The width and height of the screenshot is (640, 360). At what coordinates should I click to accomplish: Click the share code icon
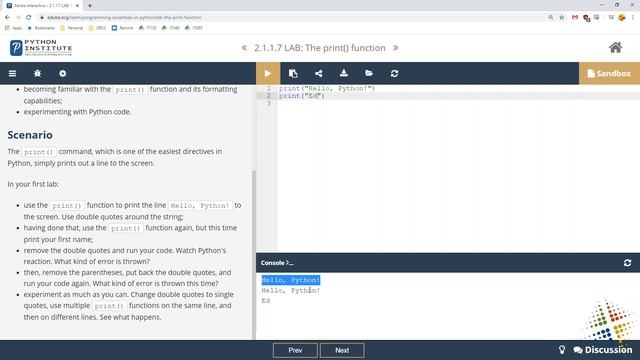[x=318, y=73]
